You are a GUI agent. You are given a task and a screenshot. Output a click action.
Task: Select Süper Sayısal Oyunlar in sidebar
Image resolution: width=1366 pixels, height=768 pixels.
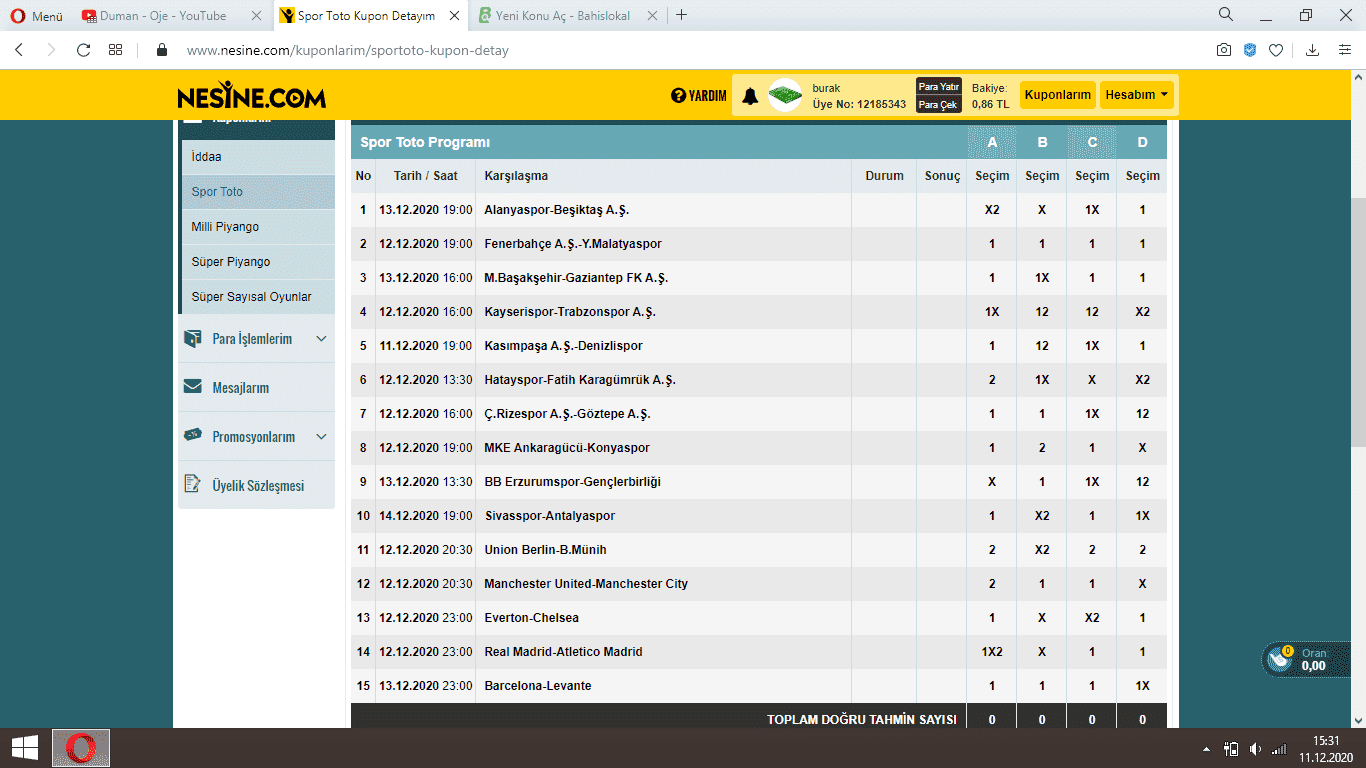[x=257, y=297]
